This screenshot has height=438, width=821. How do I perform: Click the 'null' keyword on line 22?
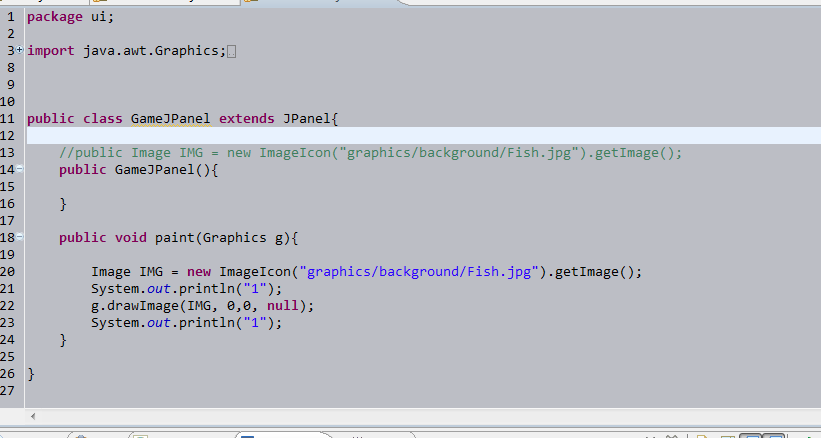[x=283, y=306]
